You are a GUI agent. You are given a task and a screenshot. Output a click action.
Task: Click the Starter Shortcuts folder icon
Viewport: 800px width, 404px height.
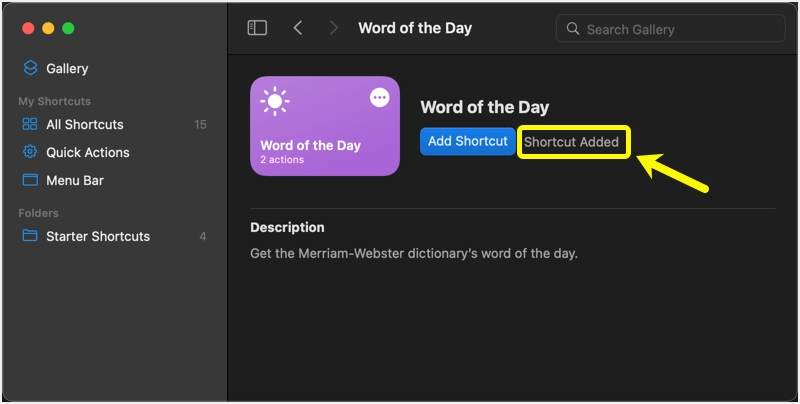point(30,237)
